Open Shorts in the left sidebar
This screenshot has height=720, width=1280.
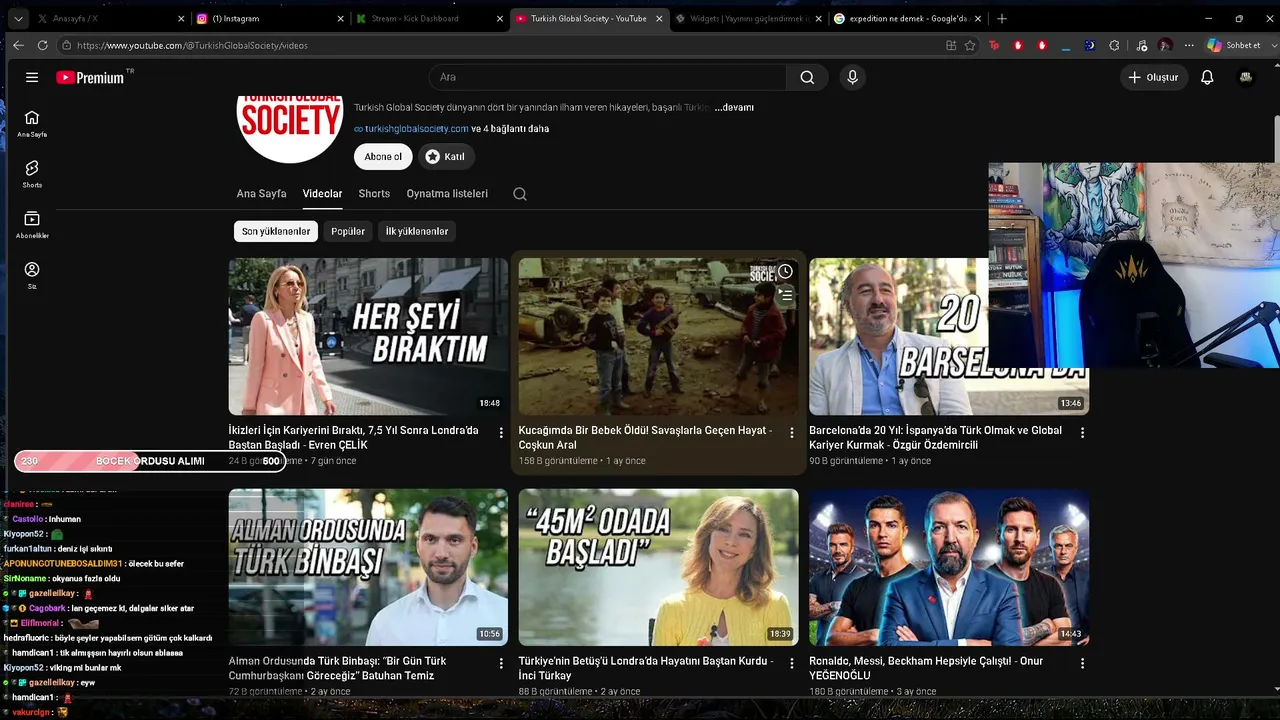pyautogui.click(x=32, y=174)
